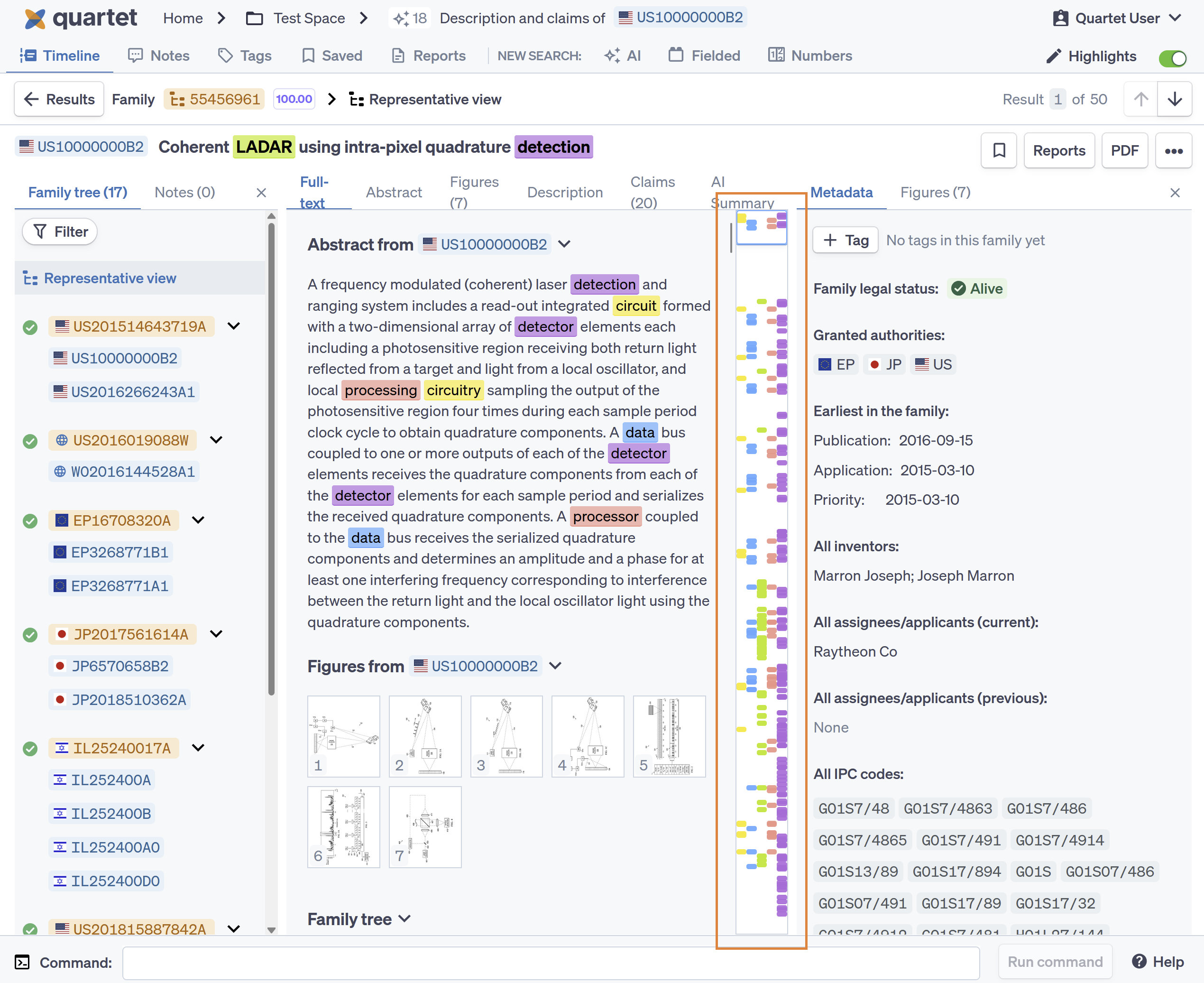1204x983 pixels.
Task: Open figure 5 thumbnail
Action: pyautogui.click(x=669, y=736)
